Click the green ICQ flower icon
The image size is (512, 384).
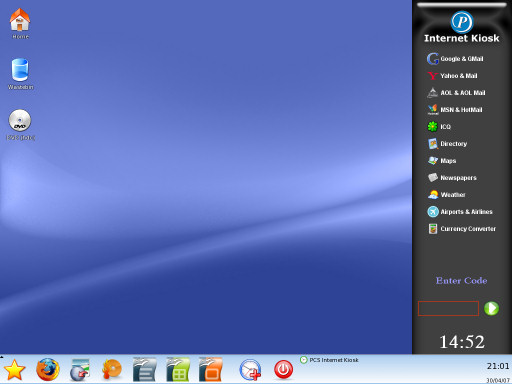433,127
